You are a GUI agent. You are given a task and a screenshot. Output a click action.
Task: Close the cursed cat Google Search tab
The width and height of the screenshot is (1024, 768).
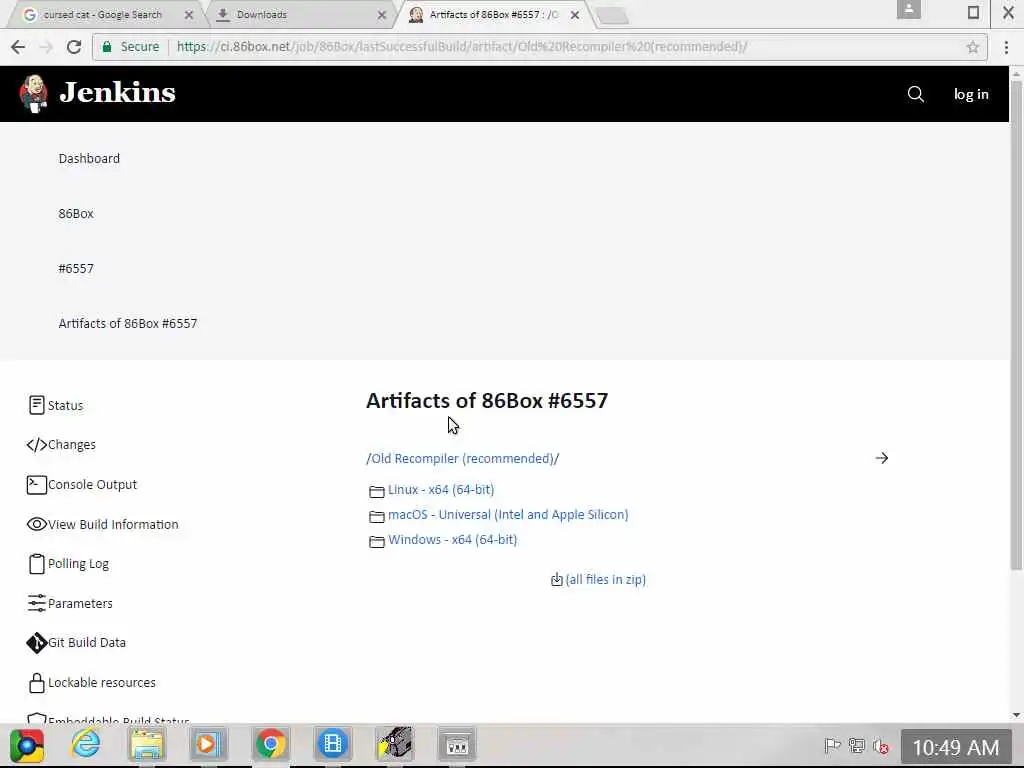point(189,14)
